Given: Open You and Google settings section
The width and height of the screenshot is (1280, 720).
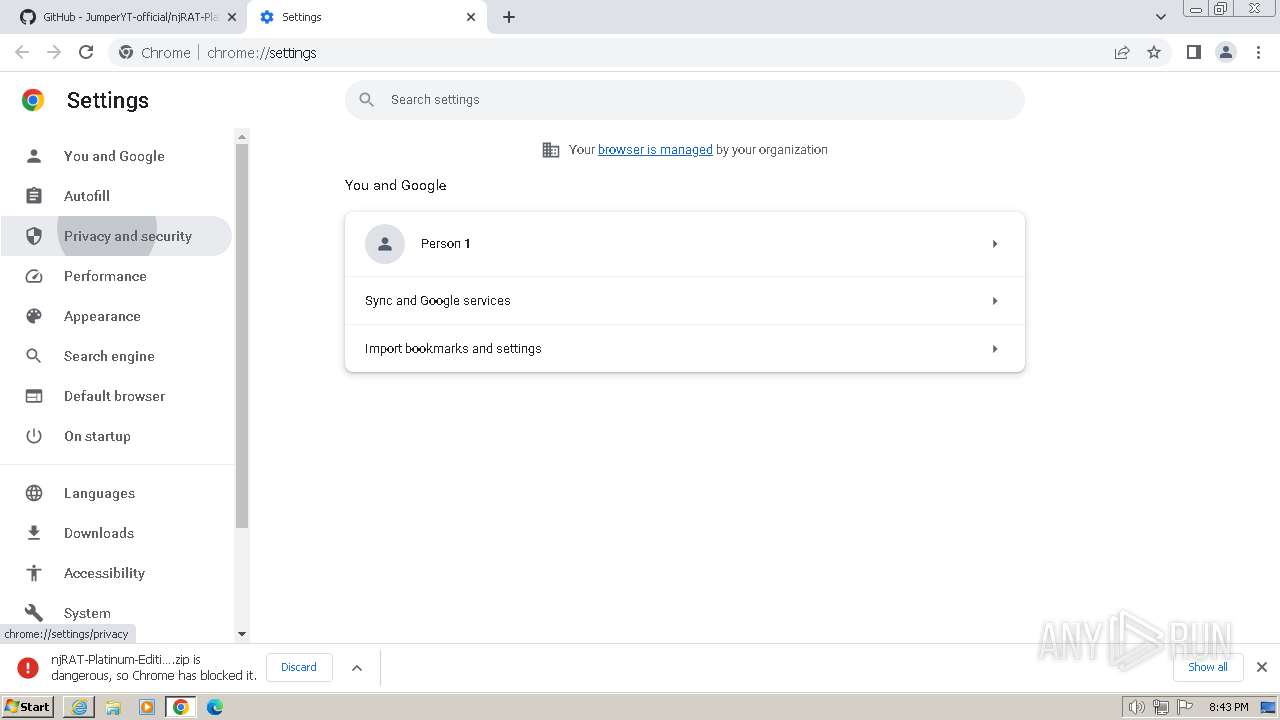Looking at the screenshot, I should click(114, 156).
